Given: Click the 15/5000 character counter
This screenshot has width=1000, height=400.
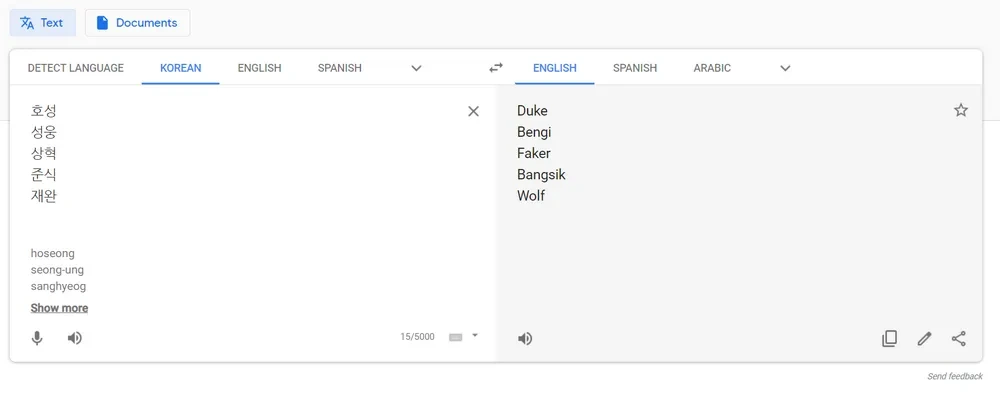Looking at the screenshot, I should 417,337.
